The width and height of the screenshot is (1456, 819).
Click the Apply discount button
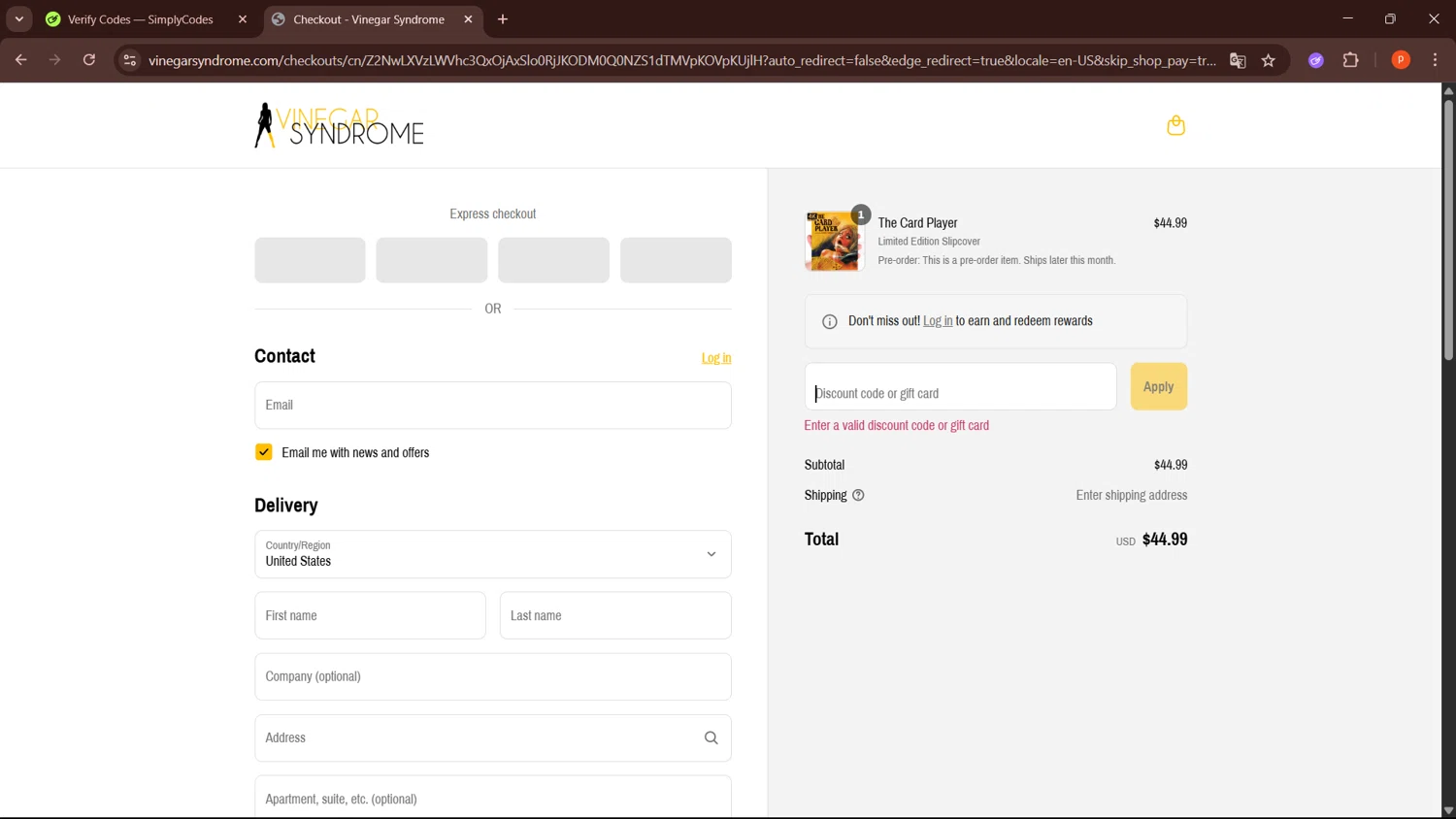click(1158, 386)
